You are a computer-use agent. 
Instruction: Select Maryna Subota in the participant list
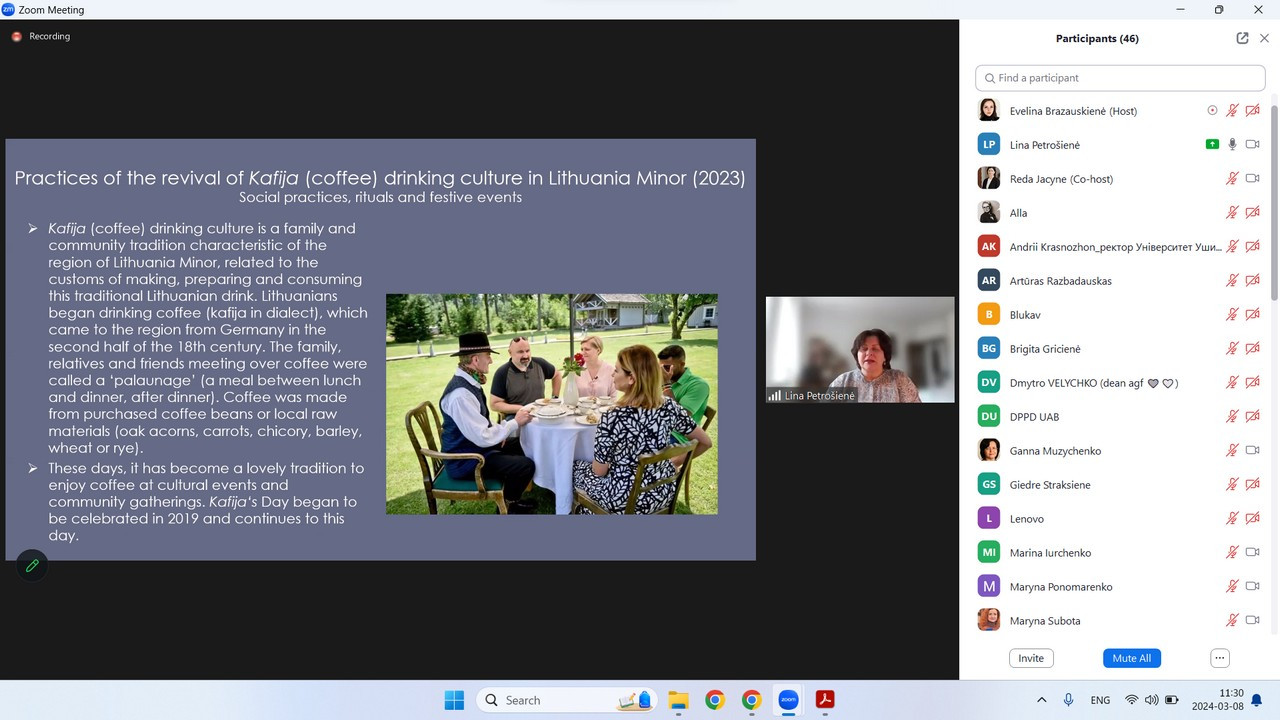pos(1045,621)
